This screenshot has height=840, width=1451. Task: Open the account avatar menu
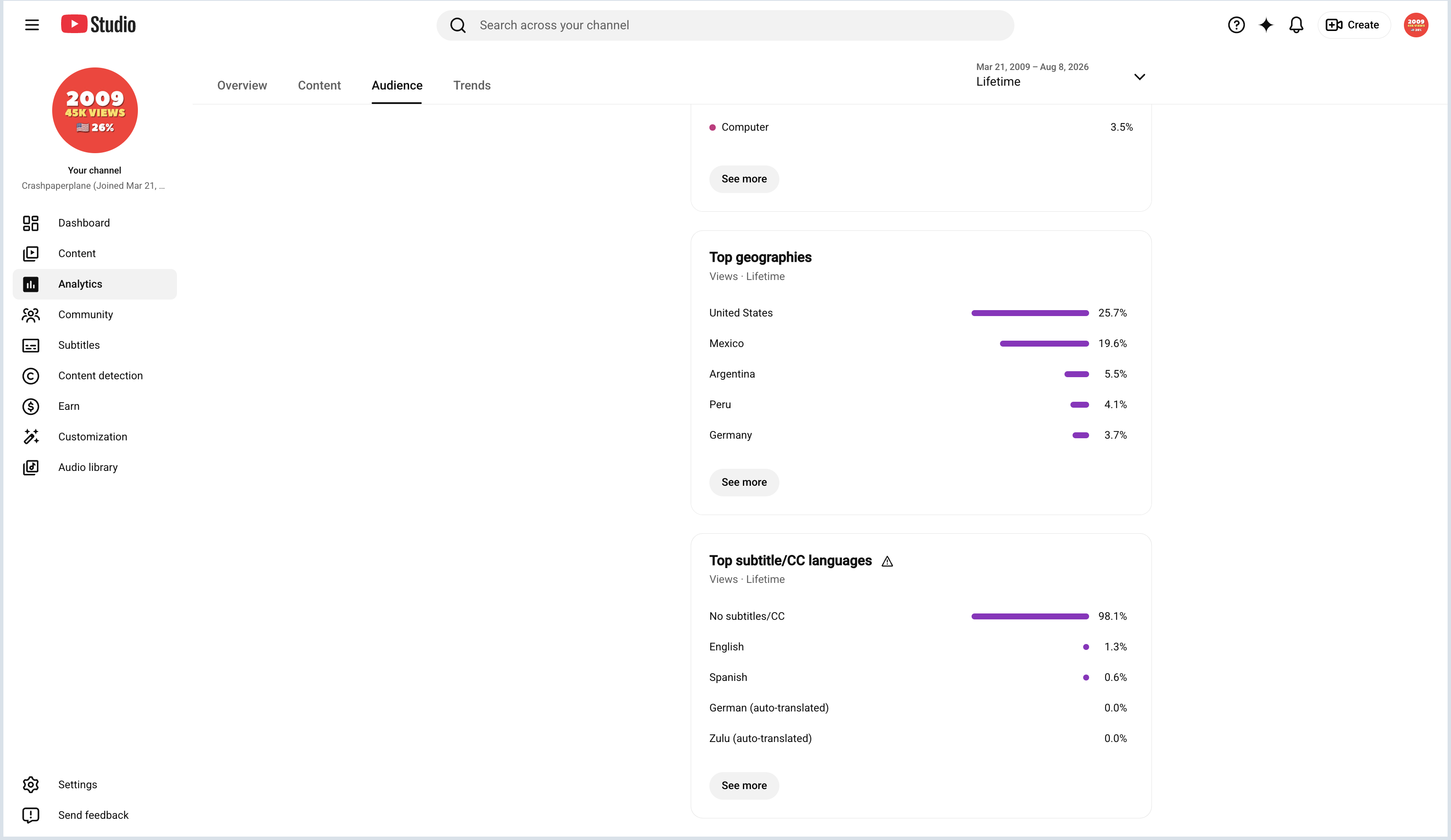(1415, 25)
